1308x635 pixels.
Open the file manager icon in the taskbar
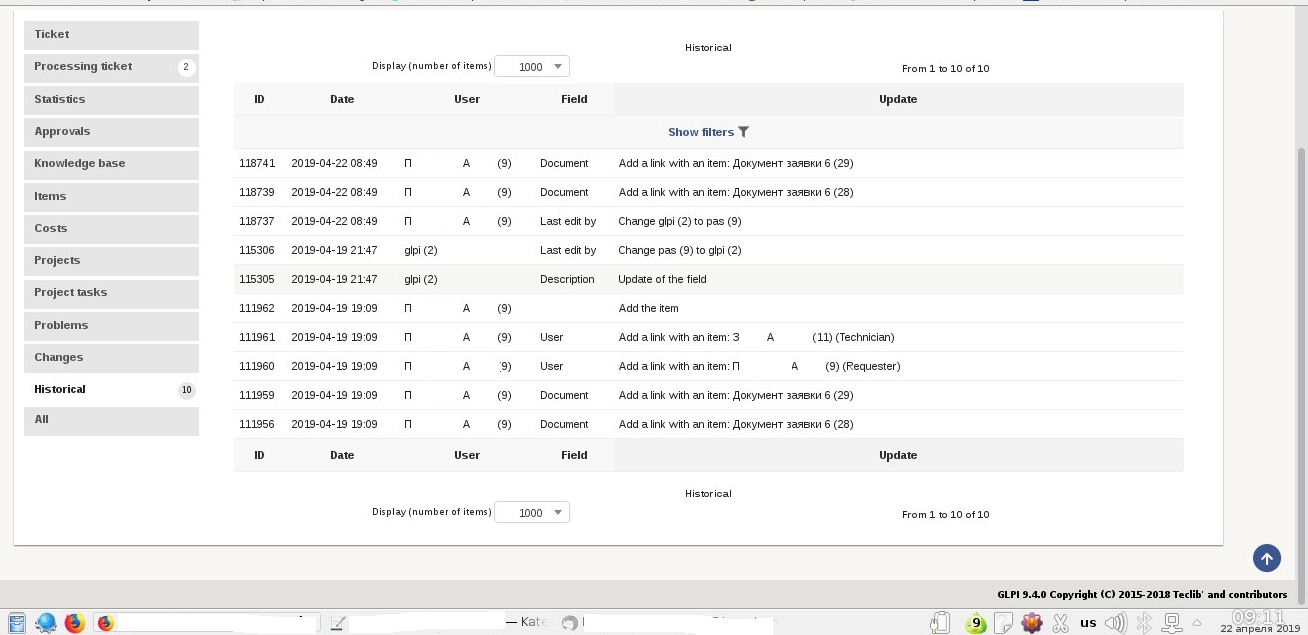pyautogui.click(x=17, y=623)
